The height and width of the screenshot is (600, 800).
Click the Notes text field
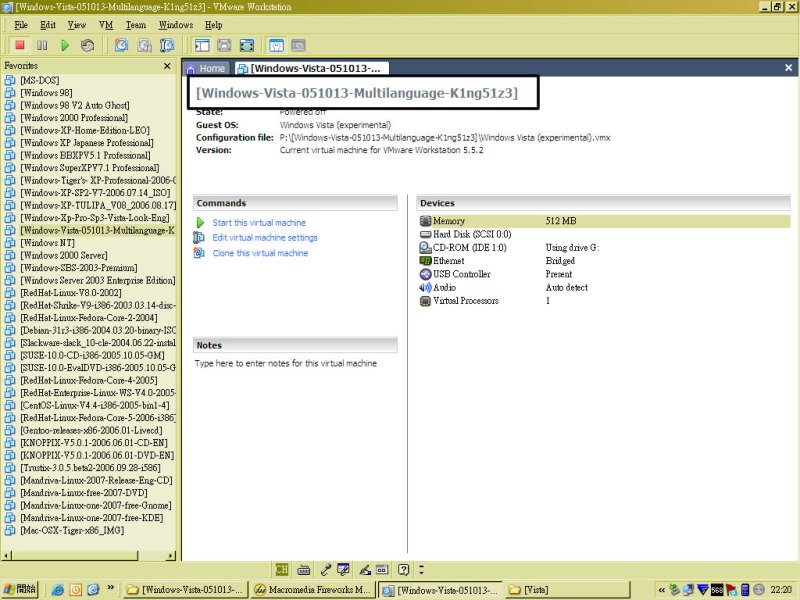[295, 363]
